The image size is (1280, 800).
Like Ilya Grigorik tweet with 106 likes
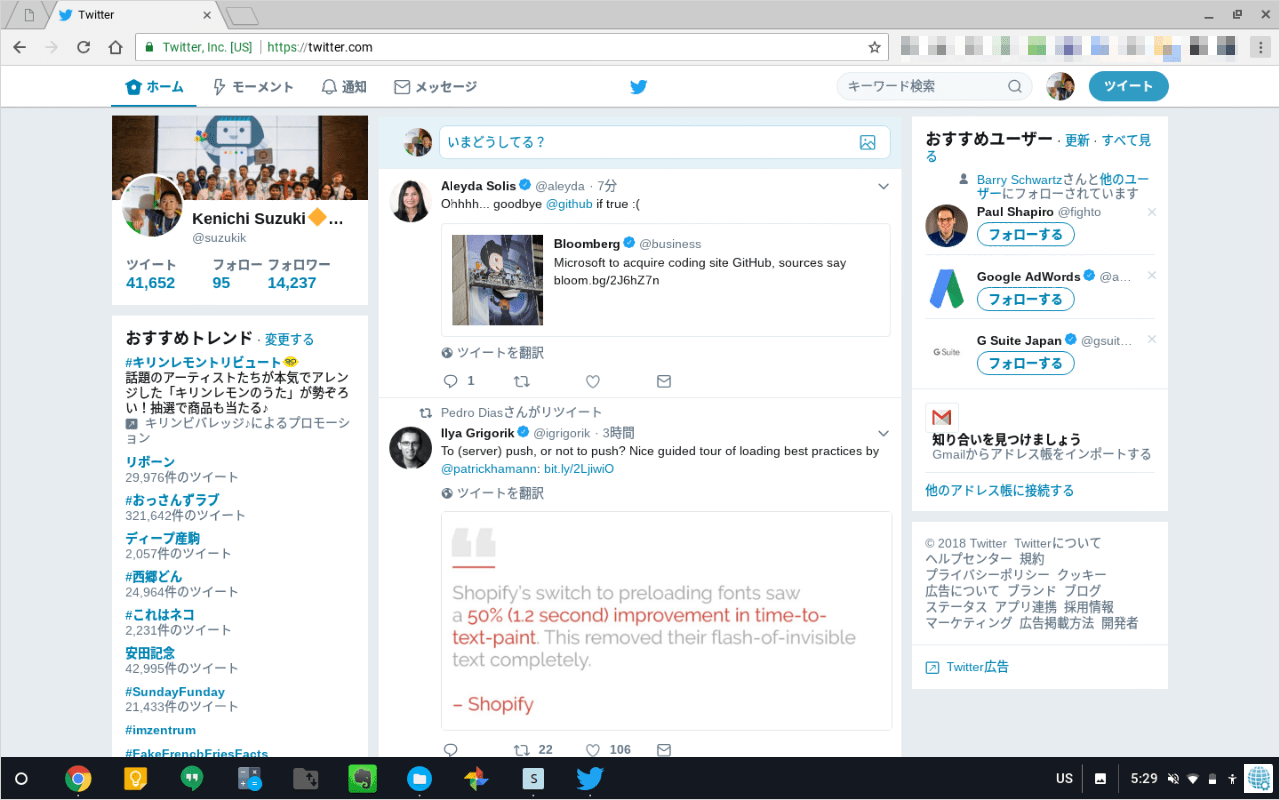(592, 749)
